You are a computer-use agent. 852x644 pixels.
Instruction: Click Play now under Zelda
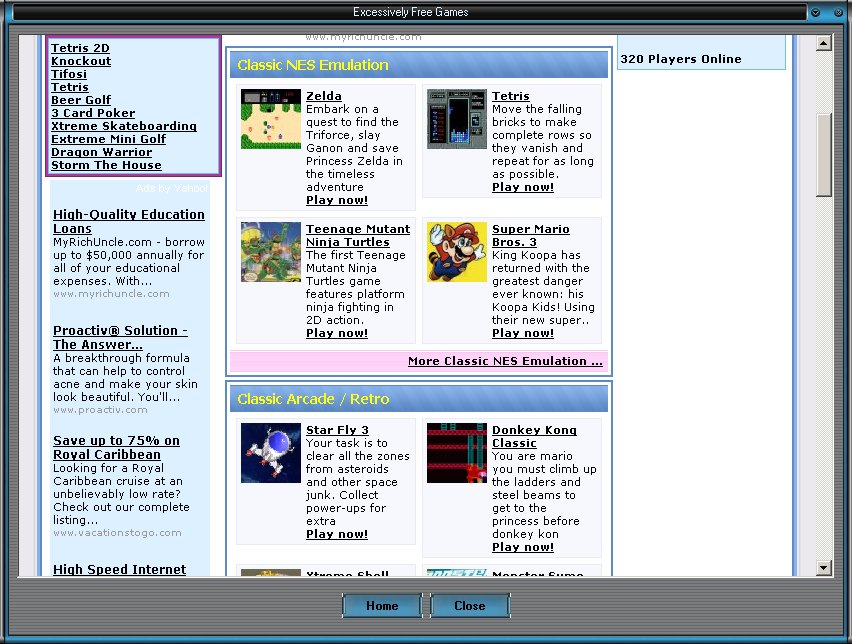click(337, 200)
